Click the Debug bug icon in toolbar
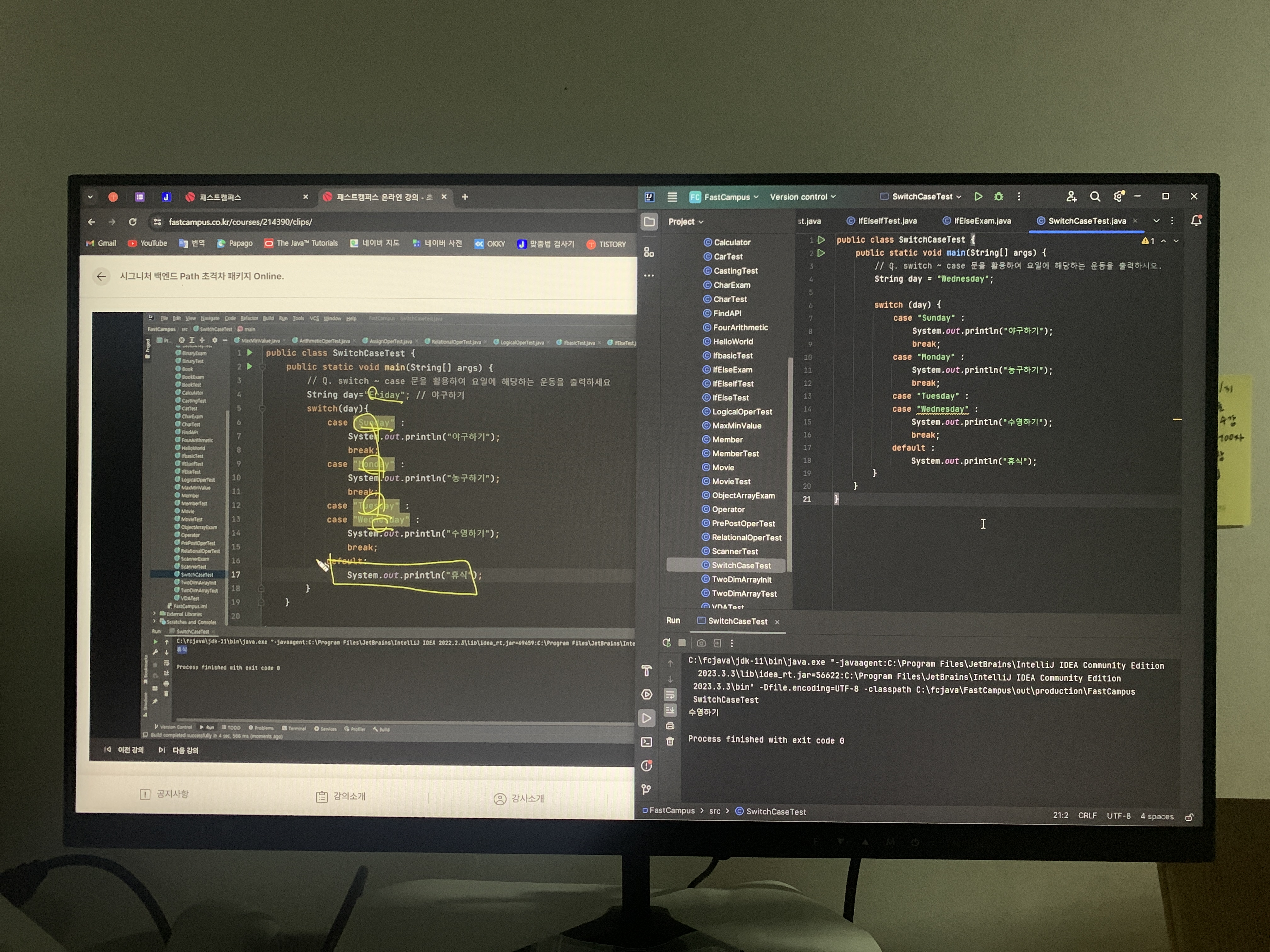1270x952 pixels. (998, 196)
